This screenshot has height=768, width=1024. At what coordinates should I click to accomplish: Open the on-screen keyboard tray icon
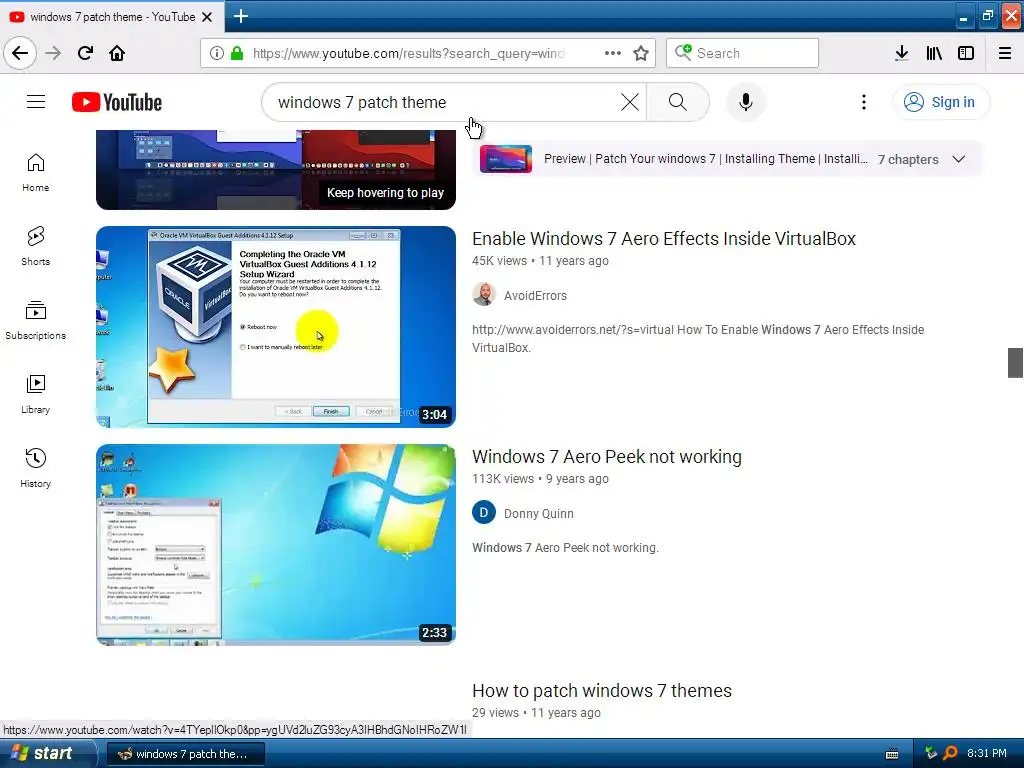pos(891,754)
